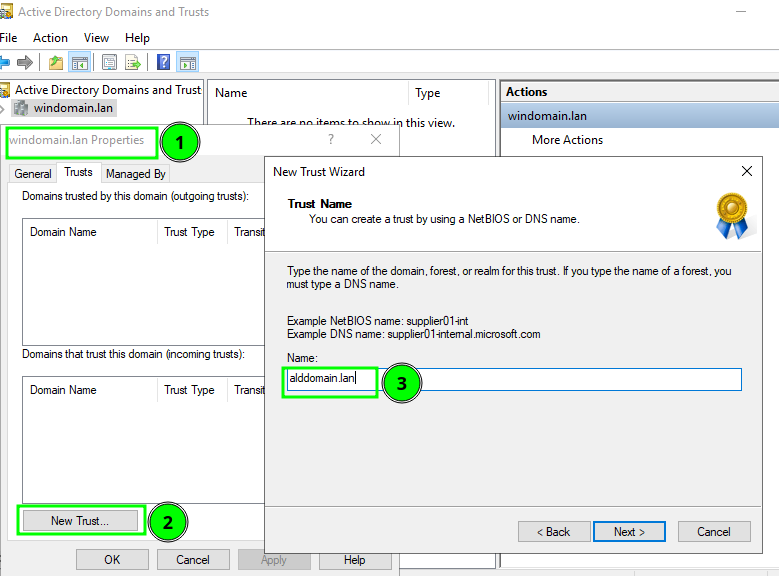This screenshot has height=576, width=779.
Task: Click the Help button in properties dialog
Action: (x=355, y=560)
